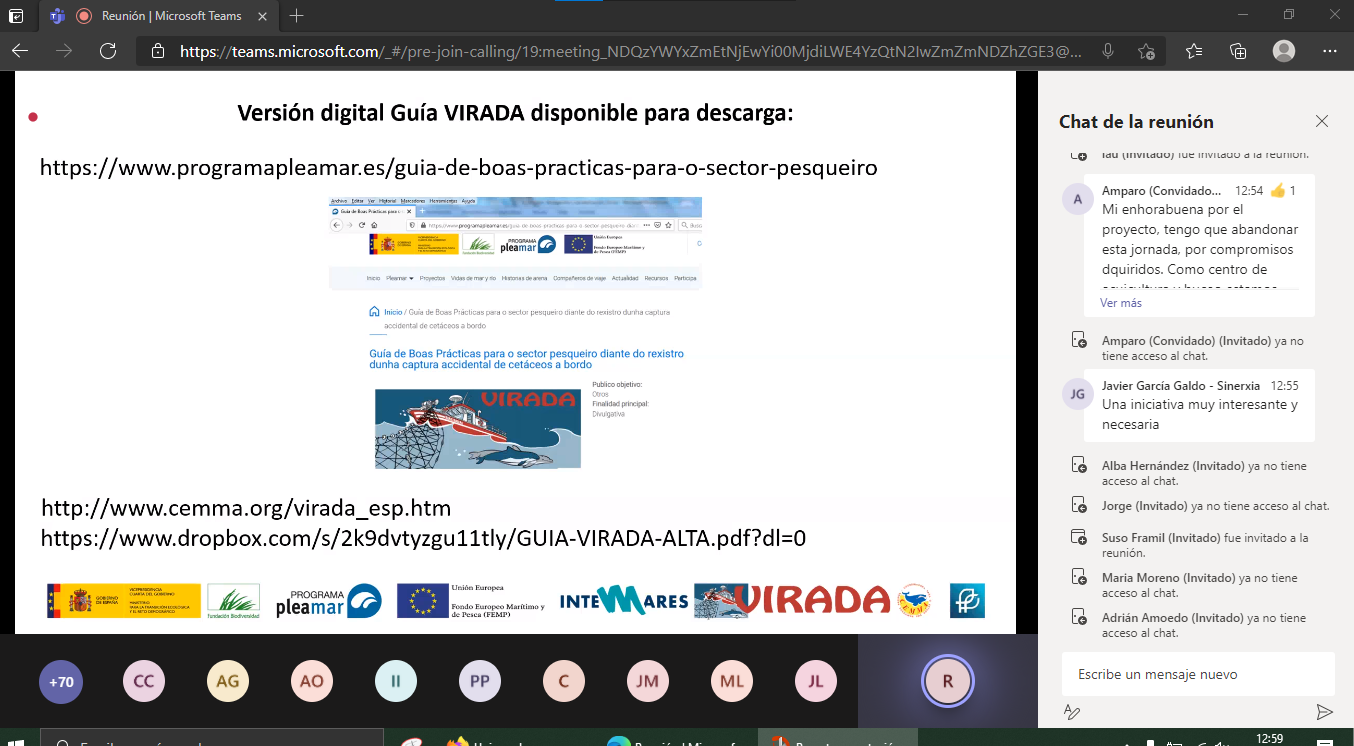Select participant avatar PP

[x=480, y=682]
